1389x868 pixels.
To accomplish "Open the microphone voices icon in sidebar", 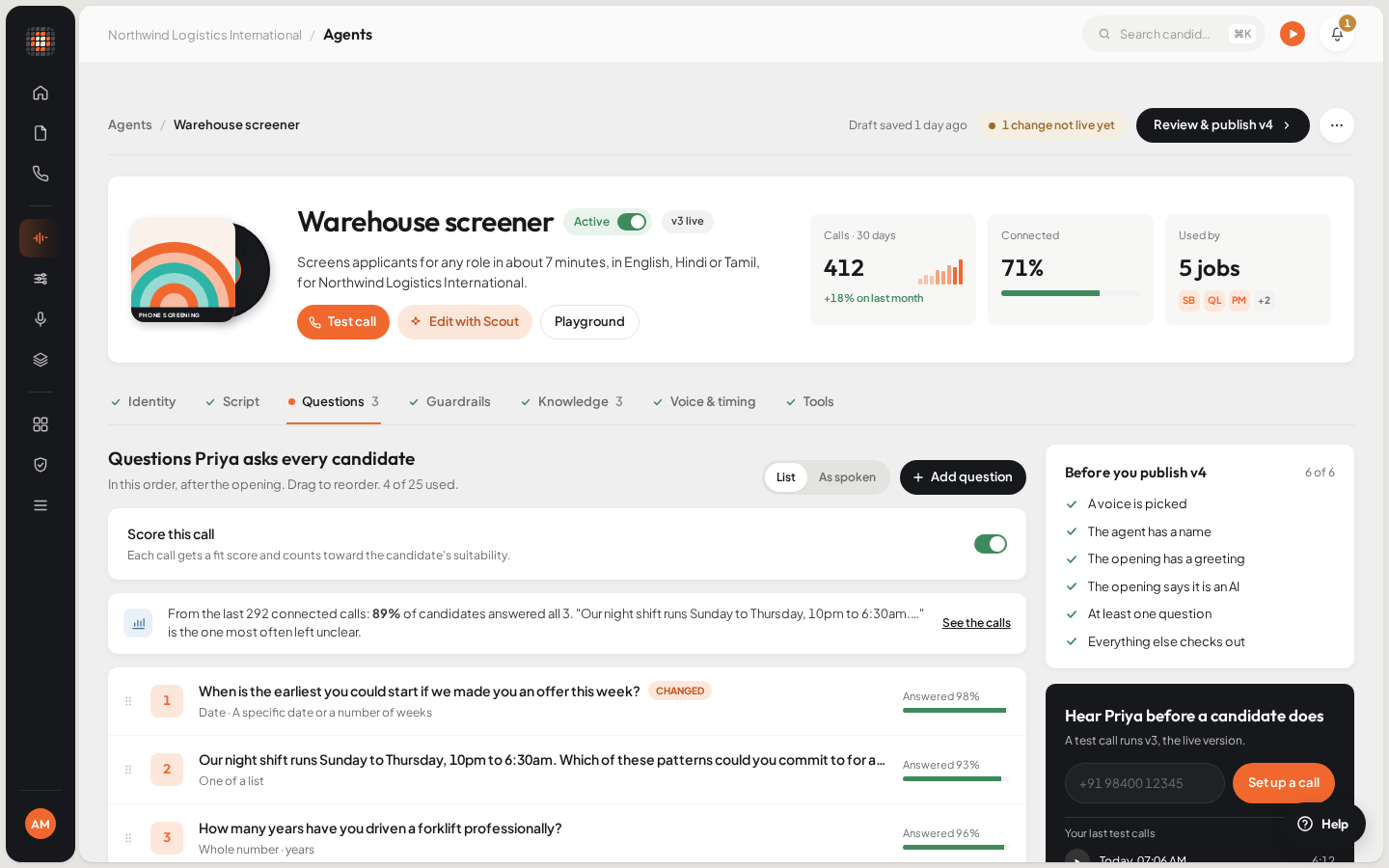I will point(41,319).
